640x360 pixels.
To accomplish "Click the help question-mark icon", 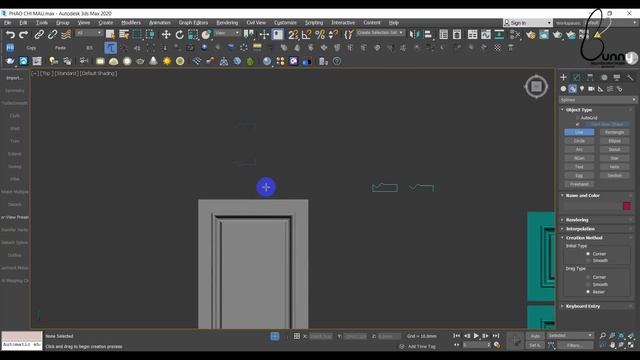I will tap(337, 61).
